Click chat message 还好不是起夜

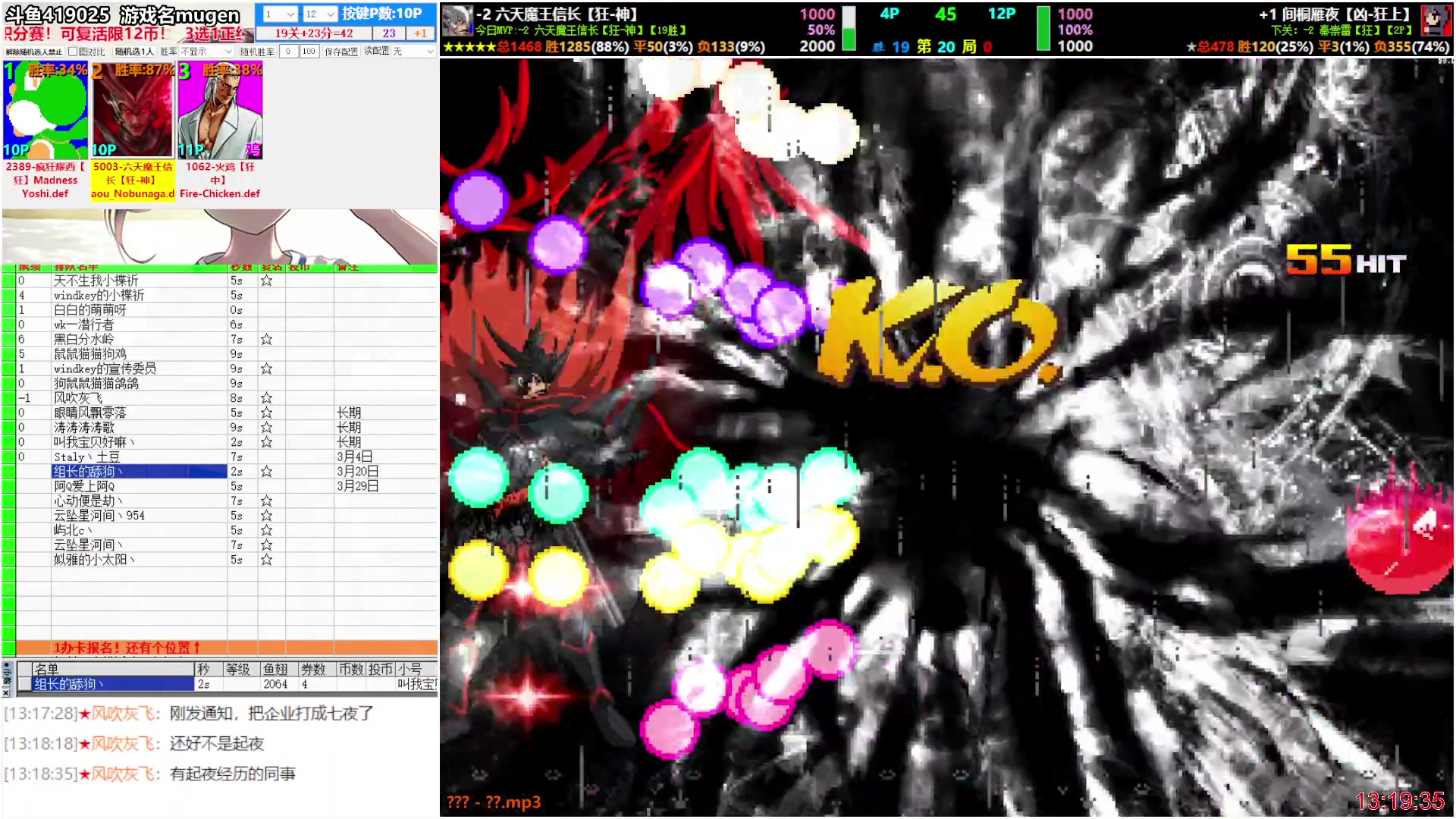tap(217, 744)
